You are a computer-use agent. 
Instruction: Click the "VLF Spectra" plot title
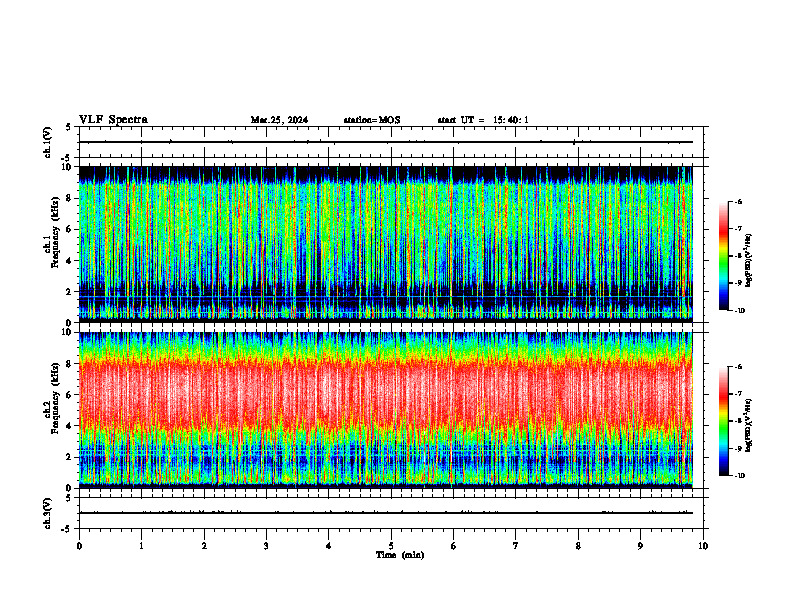(113, 120)
